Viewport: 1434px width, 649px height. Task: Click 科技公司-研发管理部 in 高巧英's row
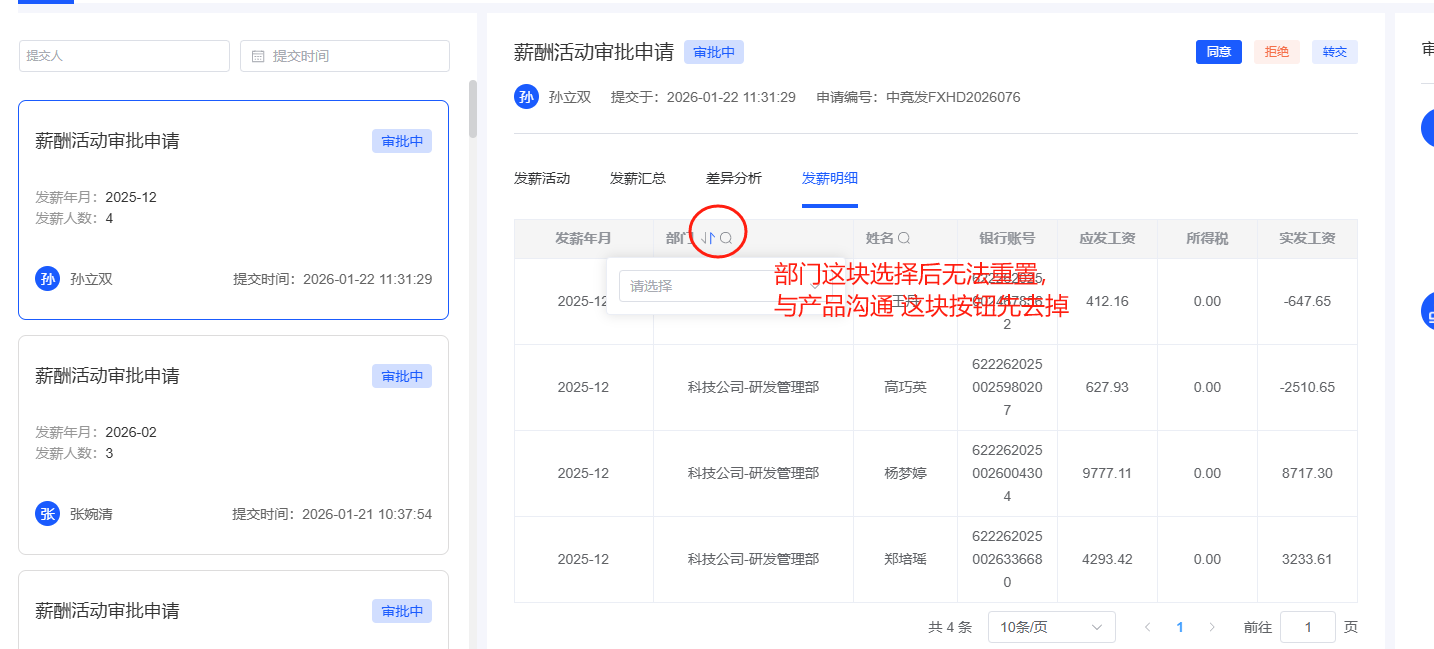[x=753, y=387]
